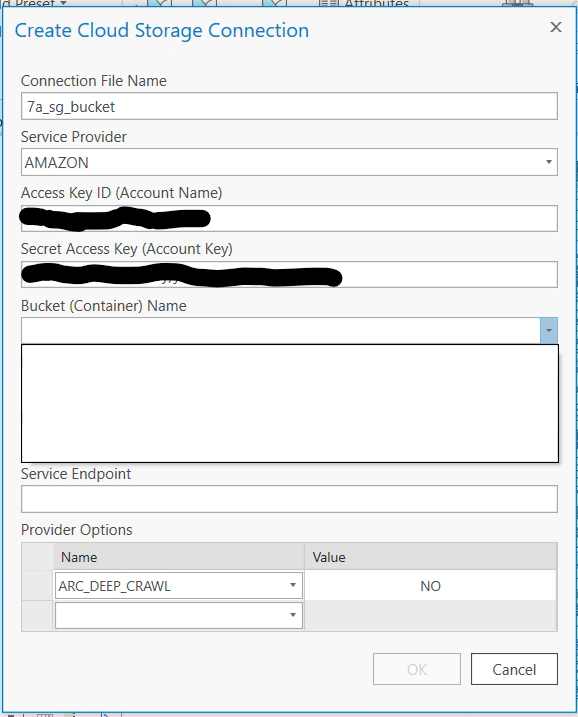This screenshot has width=578, height=717.
Task: Click the Service Endpoint text field
Action: [289, 499]
